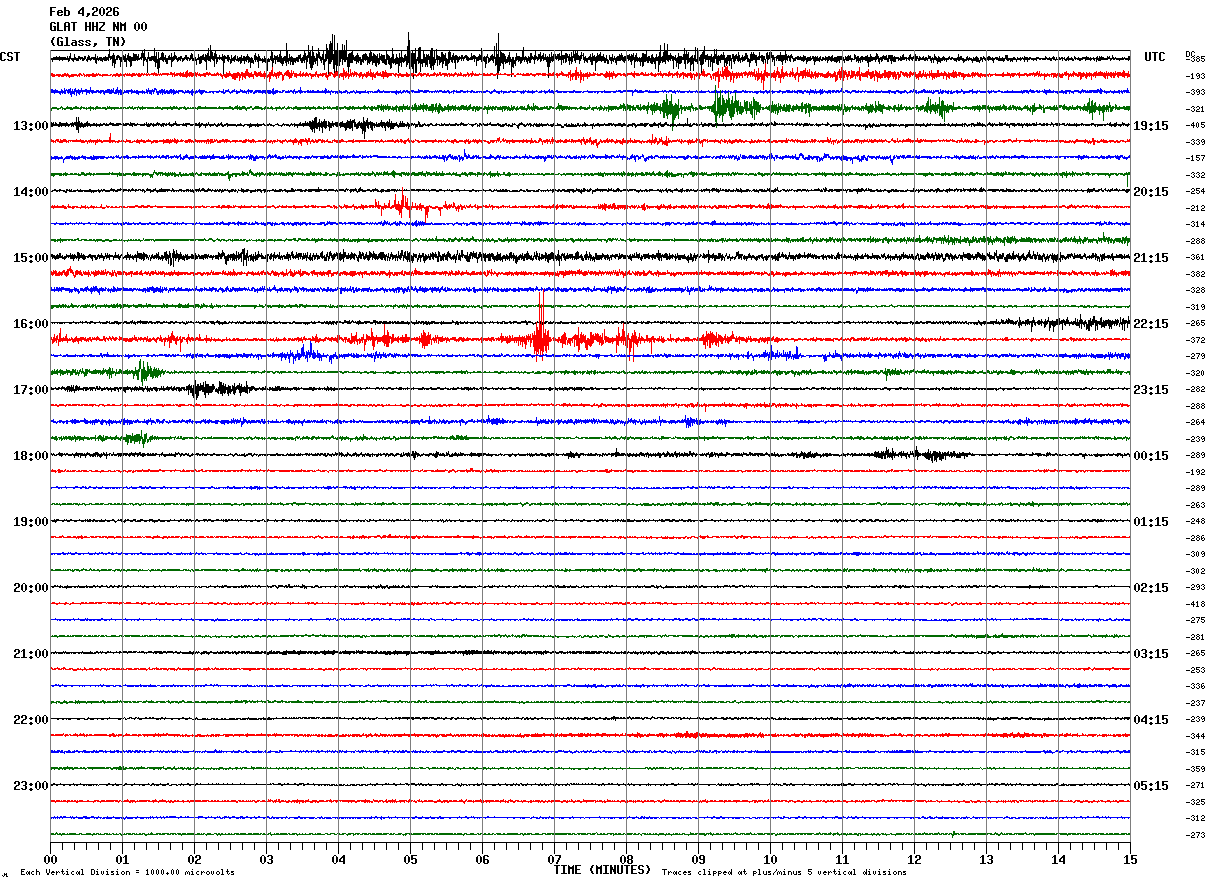1210x886 pixels.
Task: Click the DC offset value "-254"
Action: tap(1195, 192)
